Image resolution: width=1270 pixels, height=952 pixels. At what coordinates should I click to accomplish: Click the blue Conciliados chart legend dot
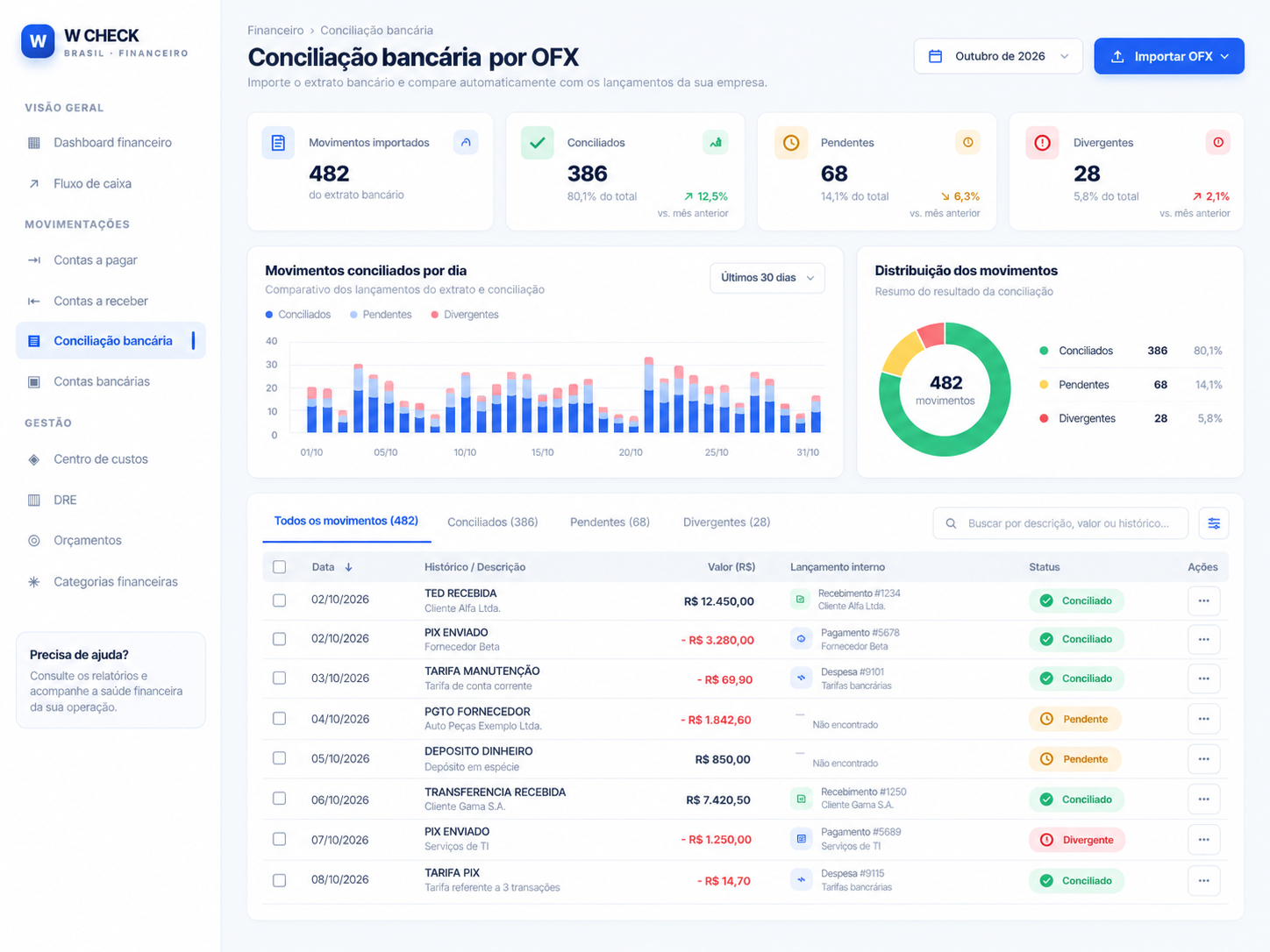coord(269,315)
